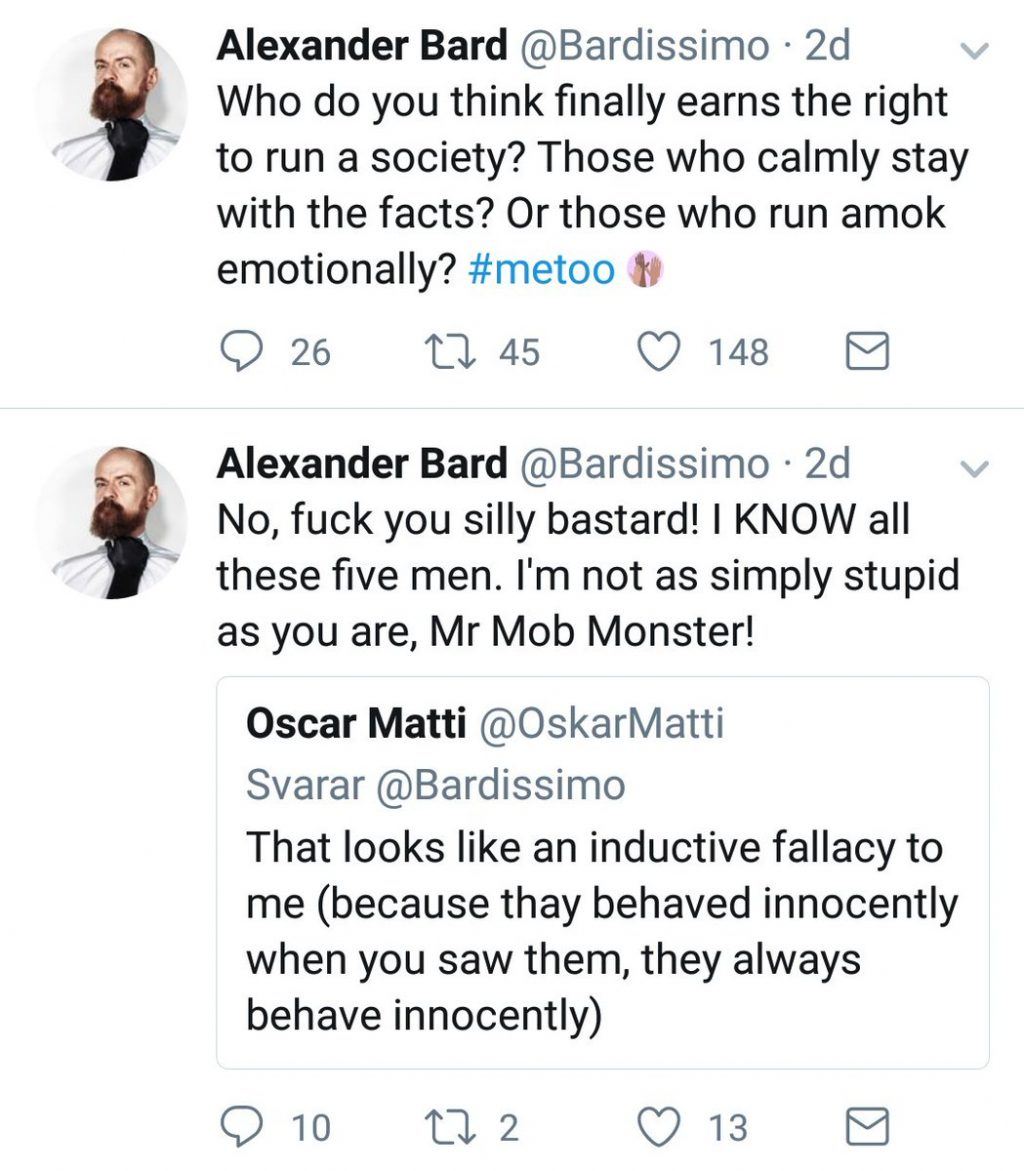Image resolution: width=1024 pixels, height=1171 pixels.
Task: Open the #metoo hashtag link
Action: pyautogui.click(x=541, y=271)
